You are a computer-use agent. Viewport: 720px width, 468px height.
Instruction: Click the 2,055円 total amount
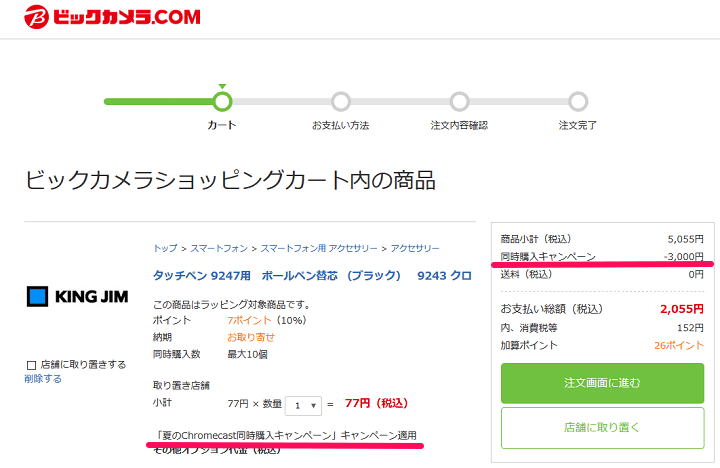coord(682,309)
